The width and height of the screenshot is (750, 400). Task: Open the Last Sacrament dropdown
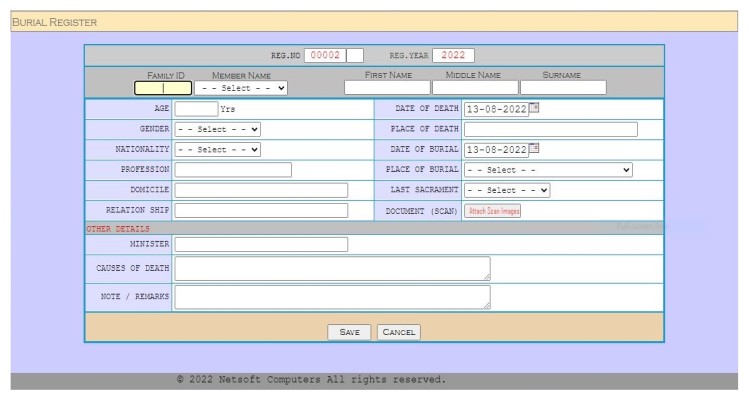click(507, 190)
